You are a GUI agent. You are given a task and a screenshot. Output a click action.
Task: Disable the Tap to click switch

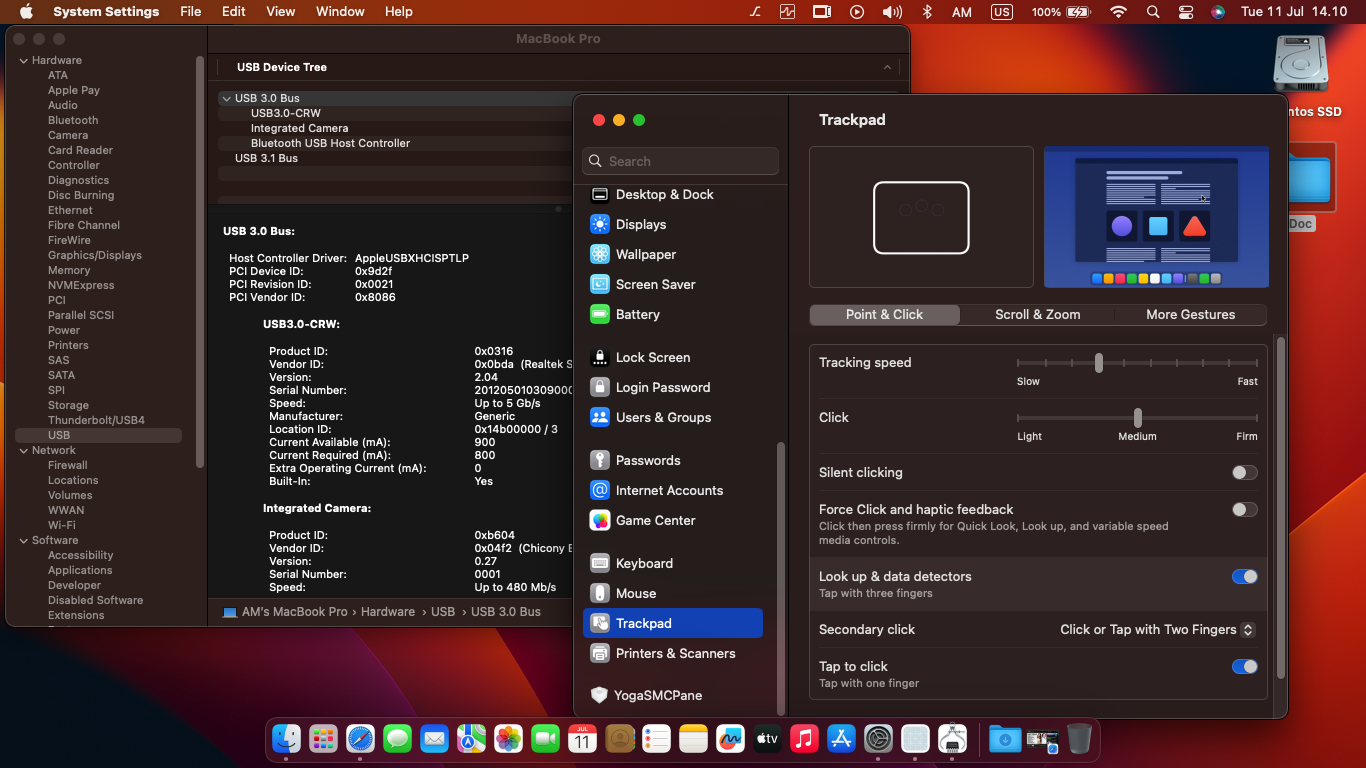tap(1244, 667)
